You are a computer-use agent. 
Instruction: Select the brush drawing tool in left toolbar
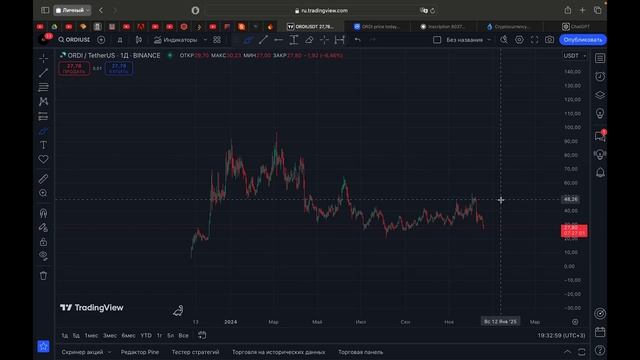pos(43,131)
